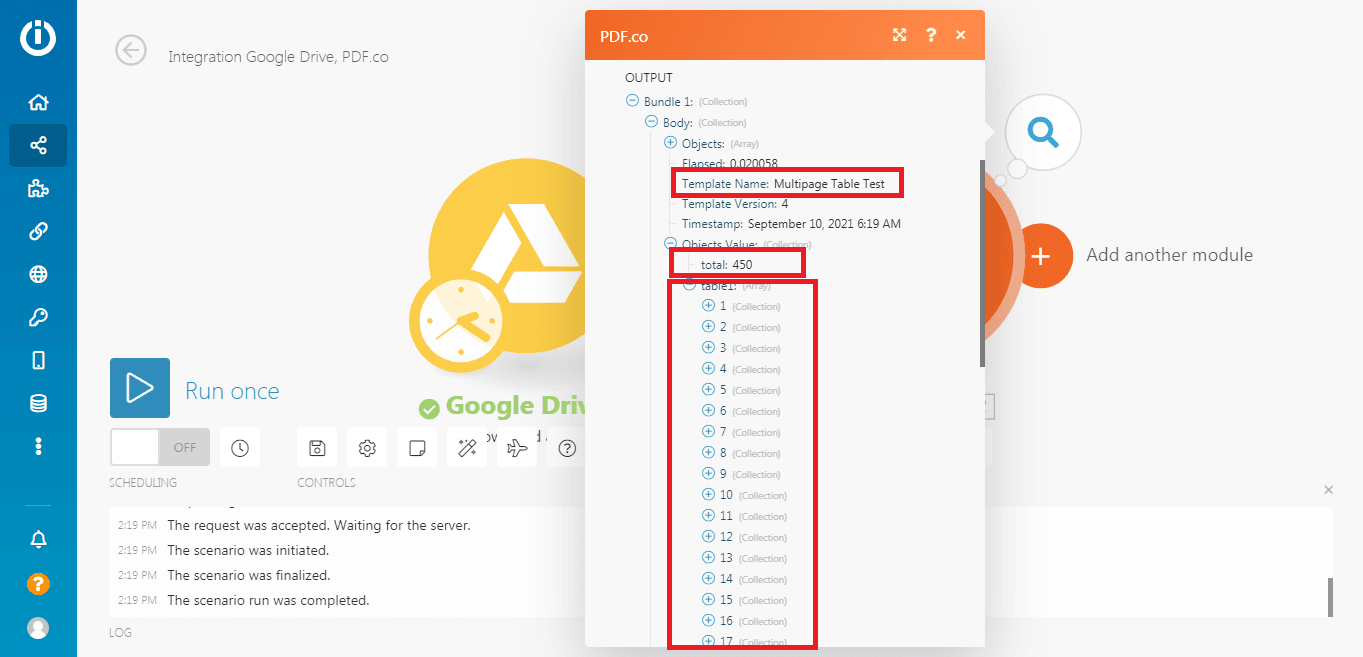Collapse the Body collection node

[651, 122]
